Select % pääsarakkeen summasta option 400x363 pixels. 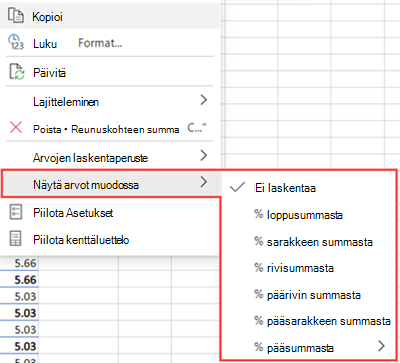click(x=308, y=321)
